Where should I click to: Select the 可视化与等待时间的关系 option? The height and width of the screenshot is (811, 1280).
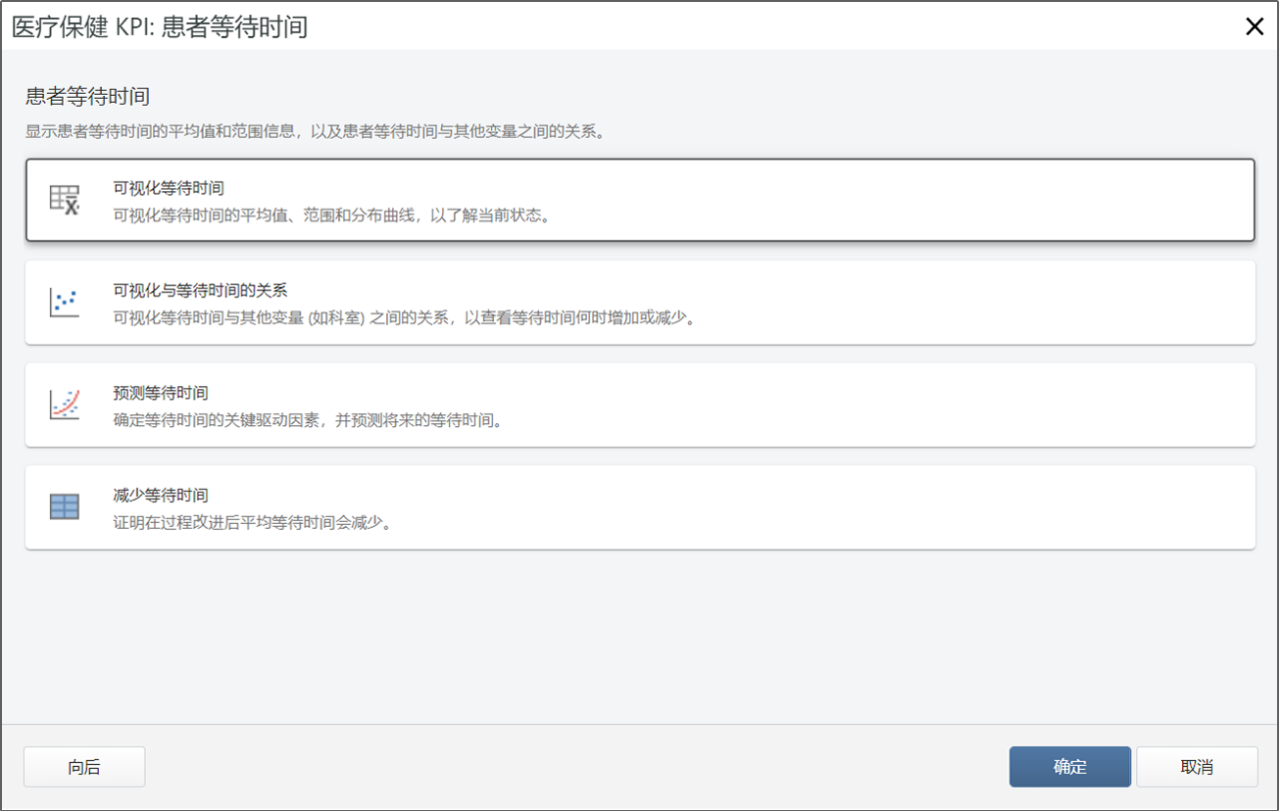pyautogui.click(x=640, y=300)
